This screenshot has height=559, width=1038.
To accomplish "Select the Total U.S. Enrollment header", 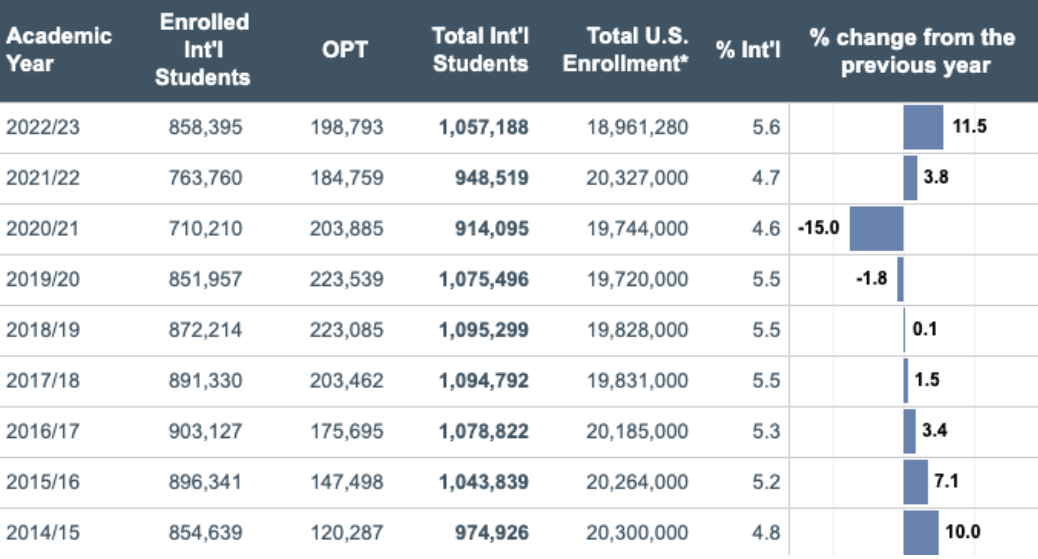I will tap(626, 50).
